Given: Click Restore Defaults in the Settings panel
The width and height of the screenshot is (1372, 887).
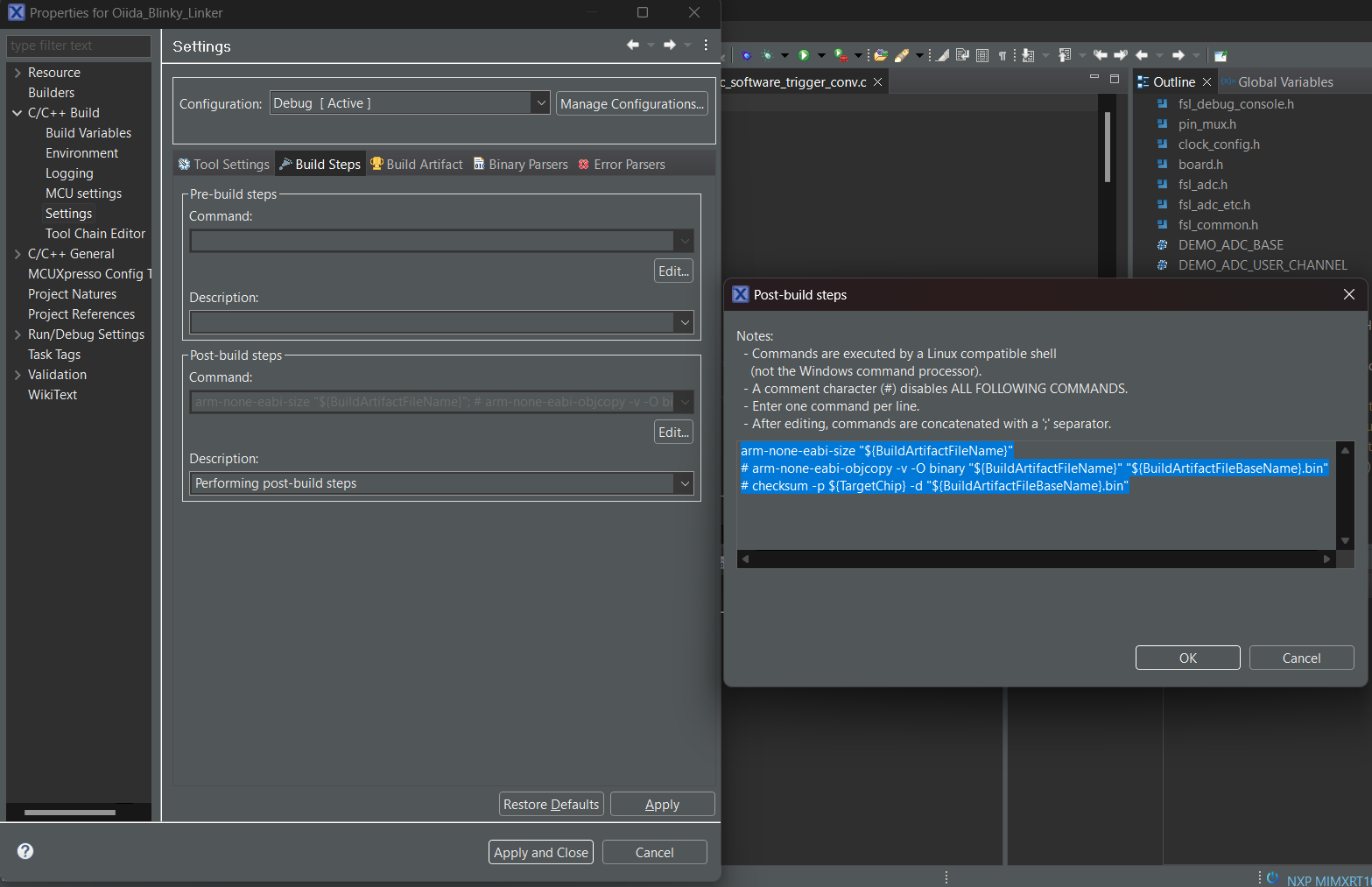Looking at the screenshot, I should [550, 803].
